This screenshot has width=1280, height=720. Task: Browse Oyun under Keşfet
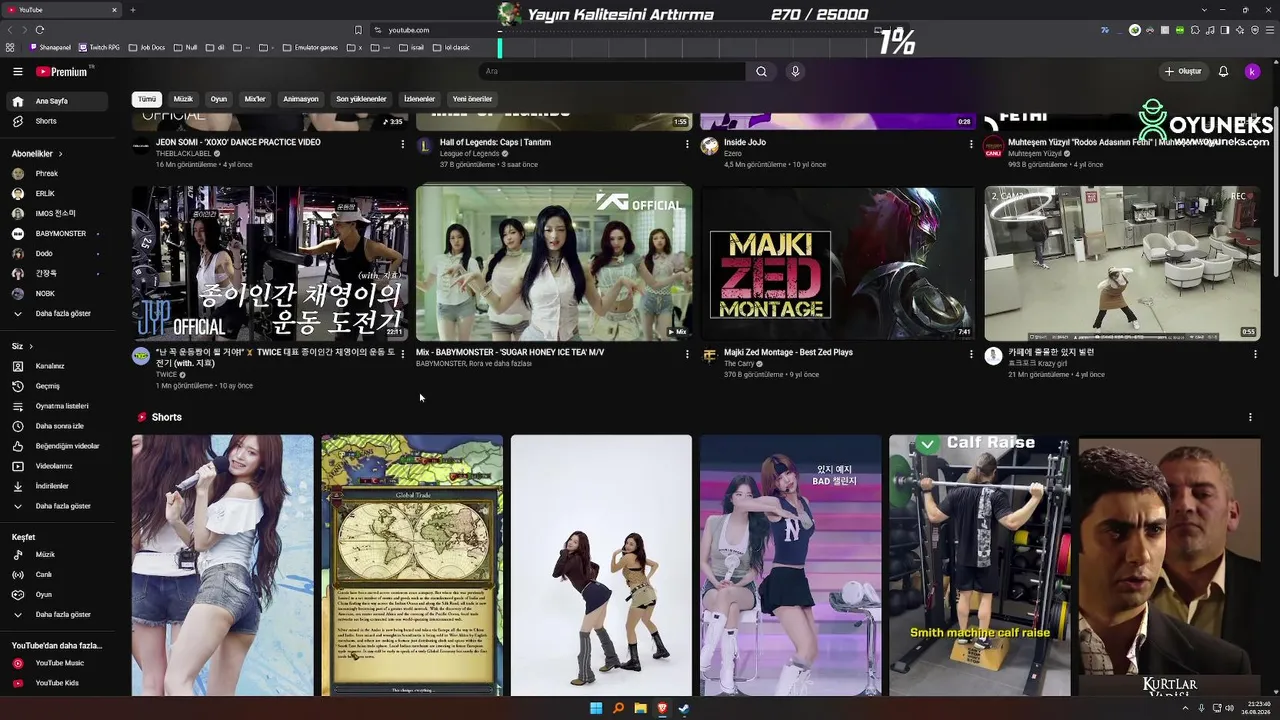[59, 594]
